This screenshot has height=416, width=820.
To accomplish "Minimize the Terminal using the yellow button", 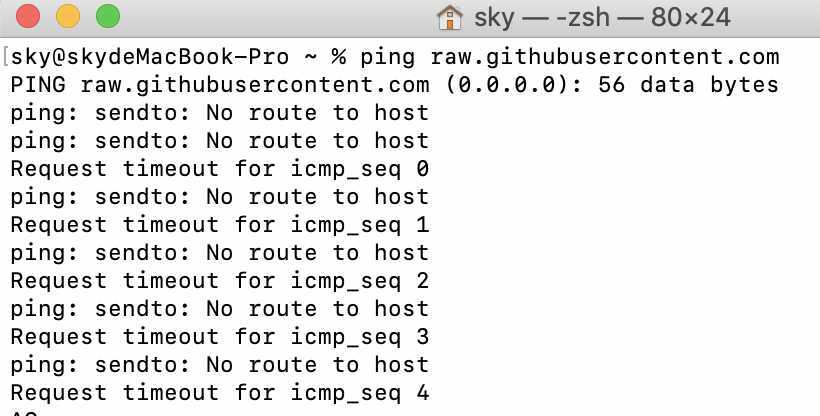I will 67,17.
